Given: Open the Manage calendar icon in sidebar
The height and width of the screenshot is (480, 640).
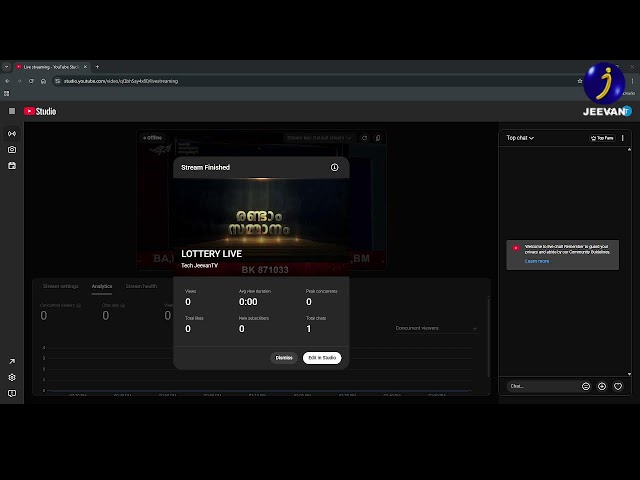Looking at the screenshot, I should pos(12,166).
